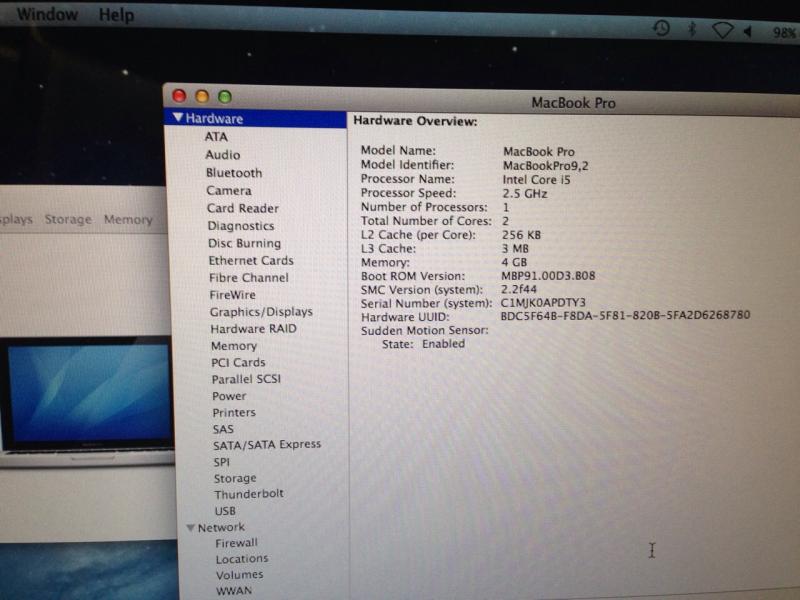
Task: Click the Memory value 4 GB
Action: [514, 262]
